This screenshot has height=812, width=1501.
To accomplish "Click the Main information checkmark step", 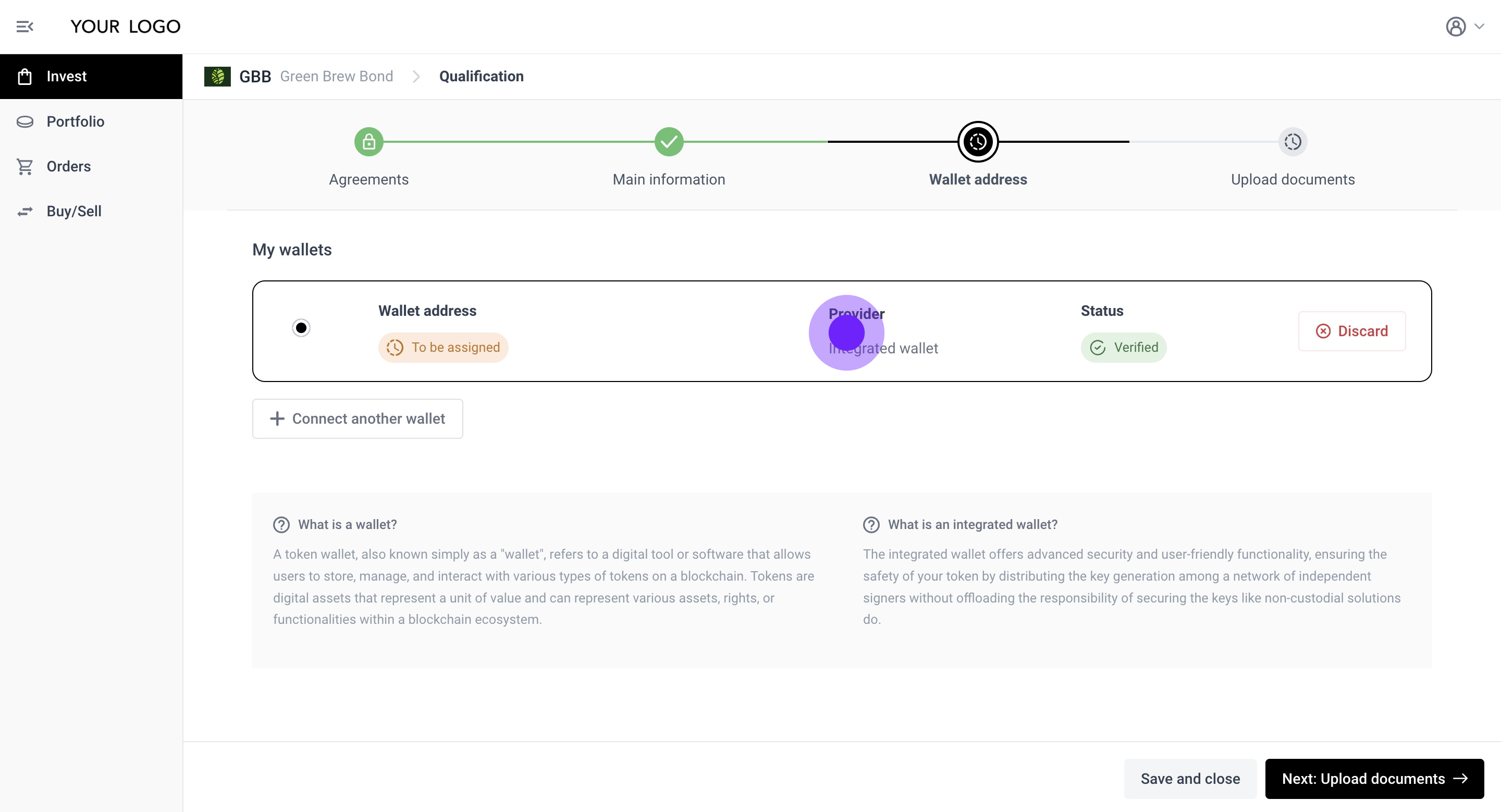I will click(x=668, y=142).
